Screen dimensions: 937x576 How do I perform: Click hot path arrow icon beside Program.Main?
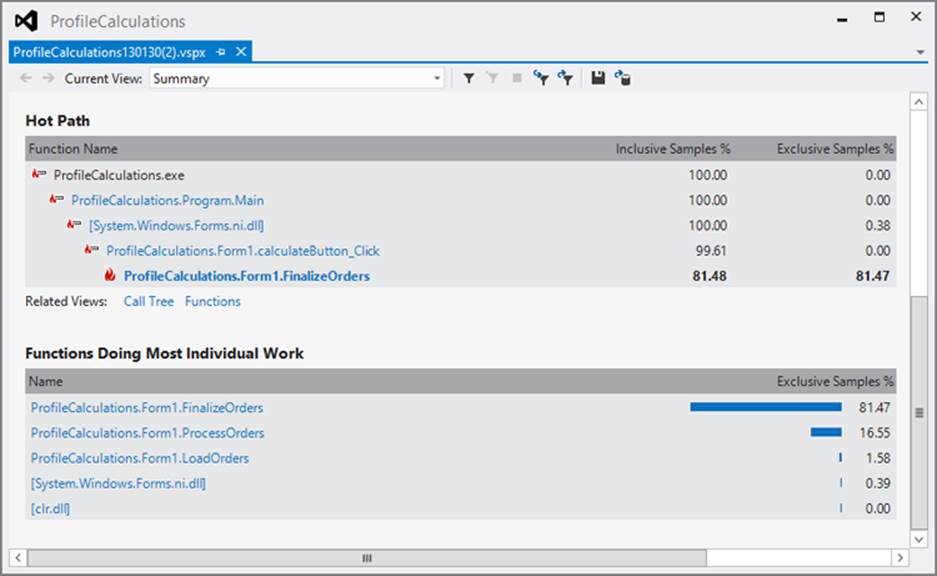click(57, 199)
